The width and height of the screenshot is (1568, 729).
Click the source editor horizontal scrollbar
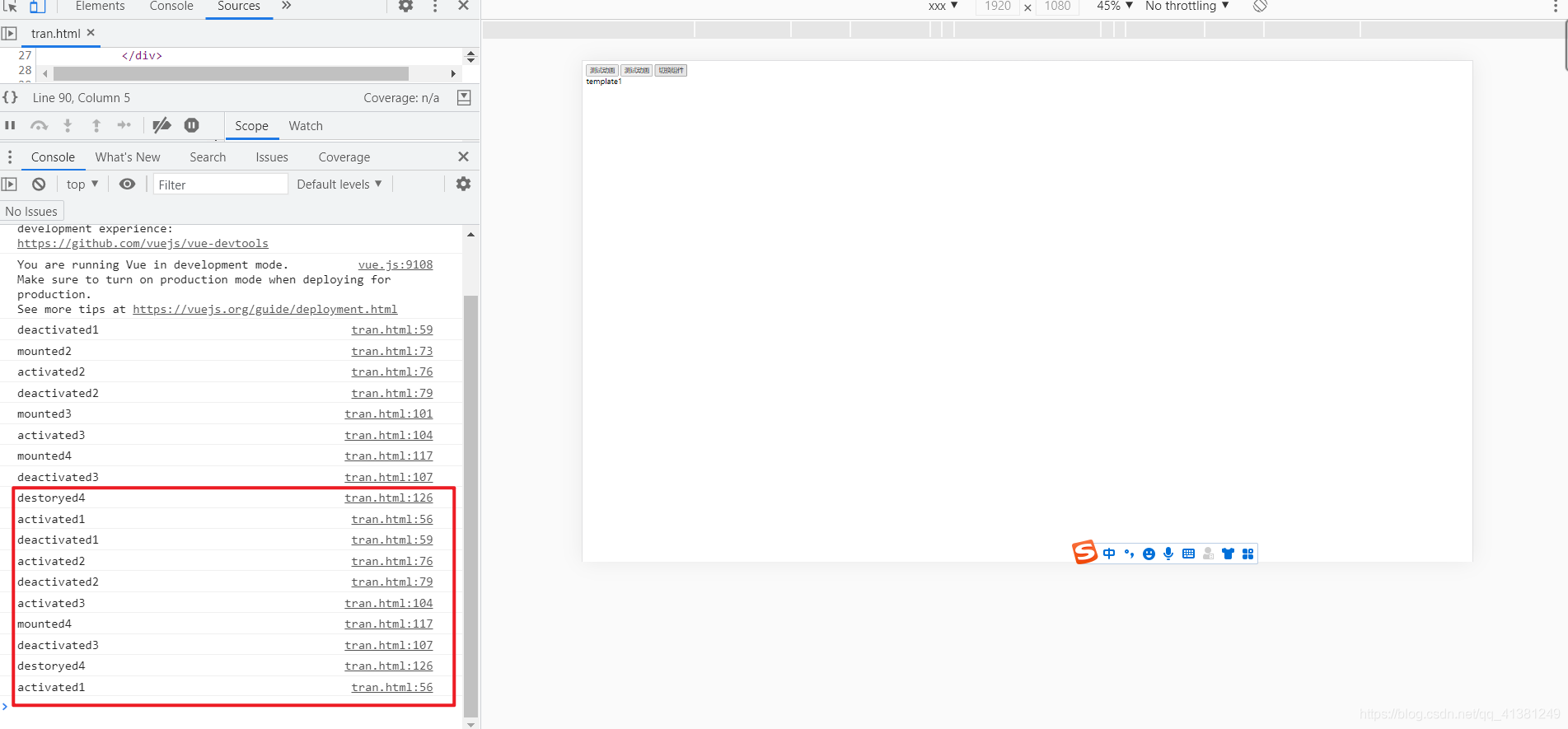tap(231, 73)
